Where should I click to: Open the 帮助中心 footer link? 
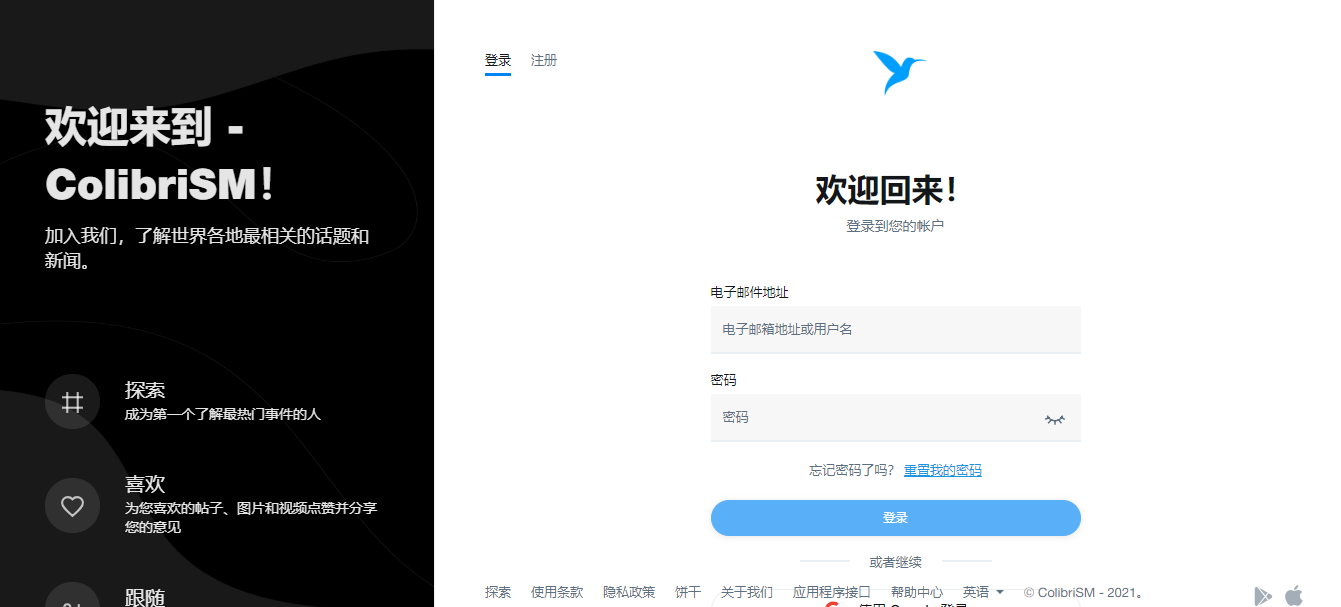pos(917,592)
